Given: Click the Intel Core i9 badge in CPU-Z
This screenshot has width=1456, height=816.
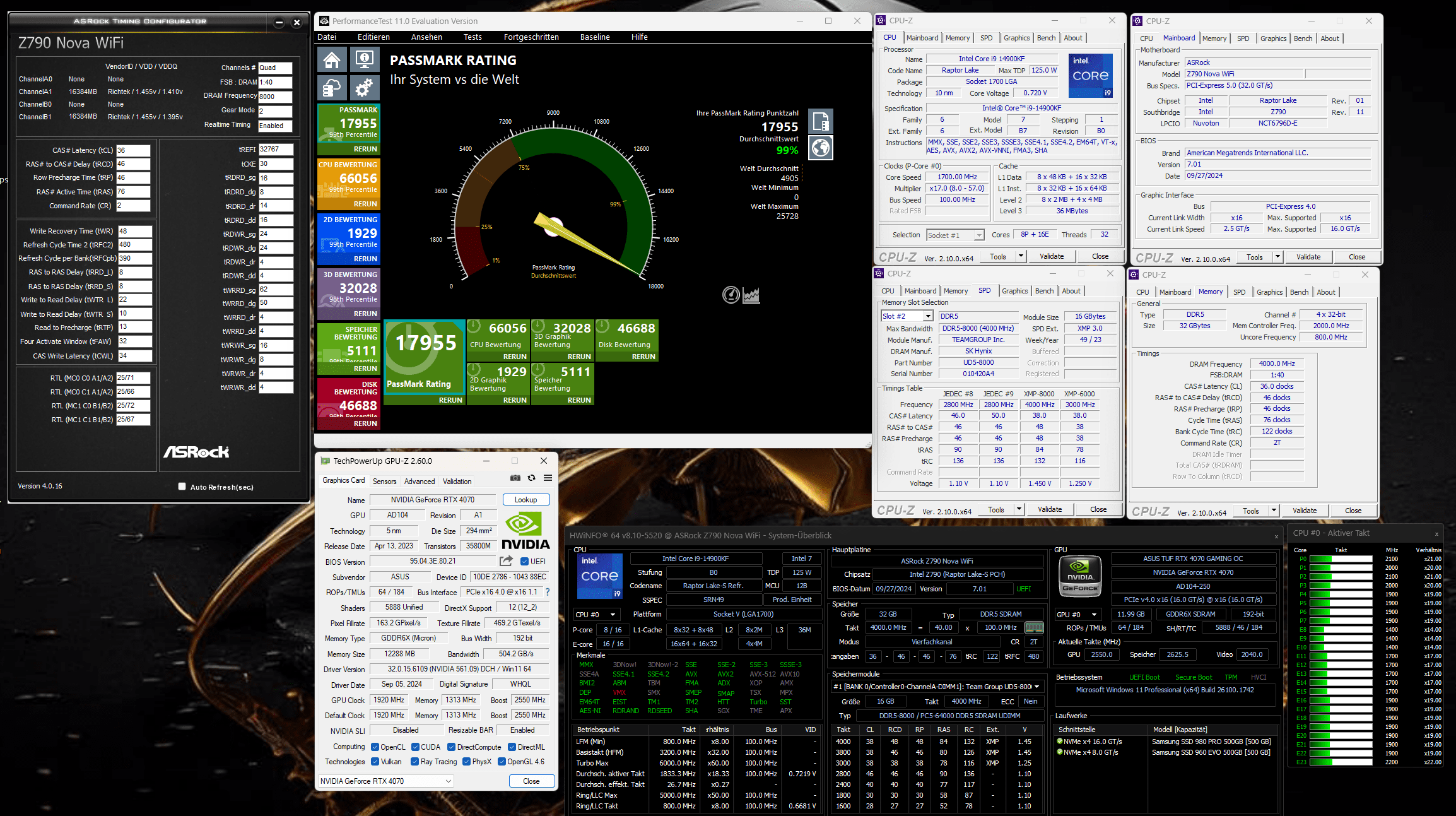Looking at the screenshot, I should pyautogui.click(x=1091, y=76).
